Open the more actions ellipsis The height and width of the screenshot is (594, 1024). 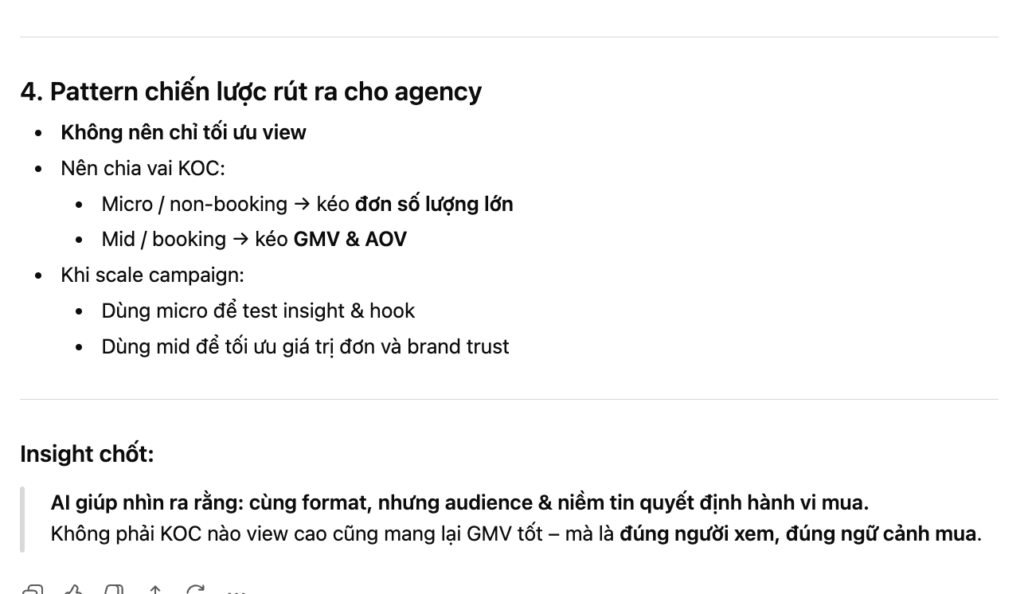236,590
